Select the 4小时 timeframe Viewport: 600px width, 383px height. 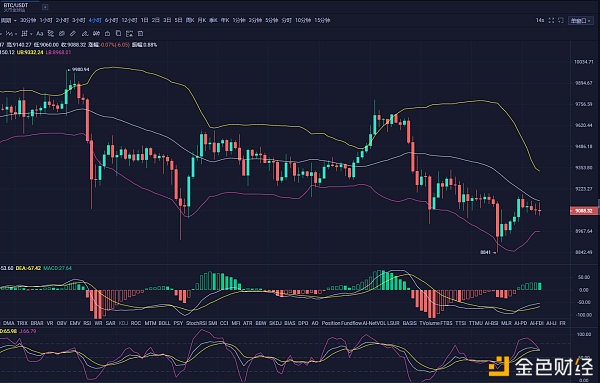tap(95, 20)
